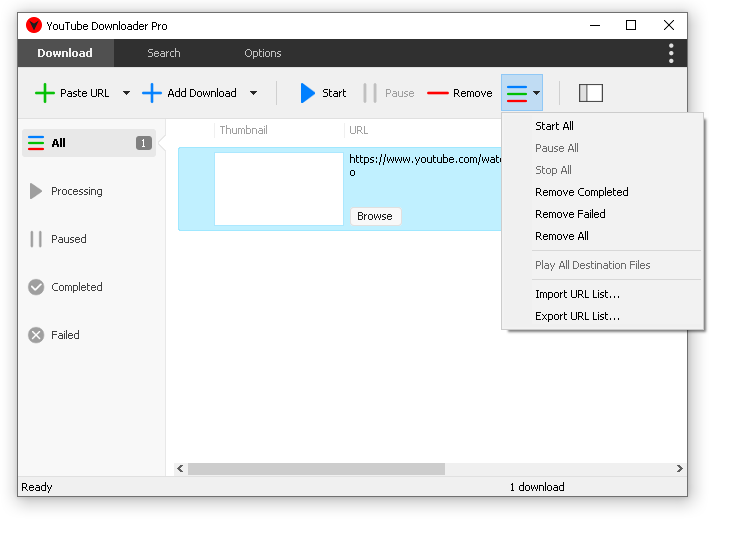Switch to the Search tab

(x=164, y=53)
